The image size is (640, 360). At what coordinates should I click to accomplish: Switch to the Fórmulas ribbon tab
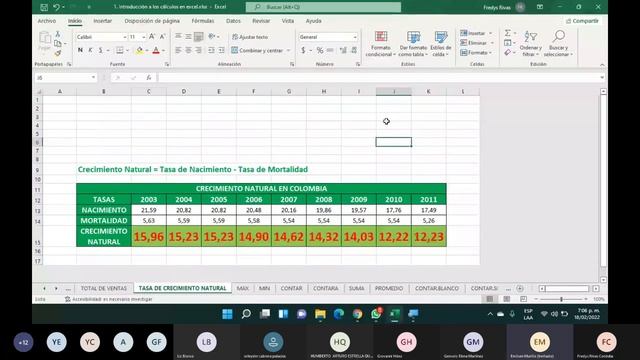(x=203, y=21)
